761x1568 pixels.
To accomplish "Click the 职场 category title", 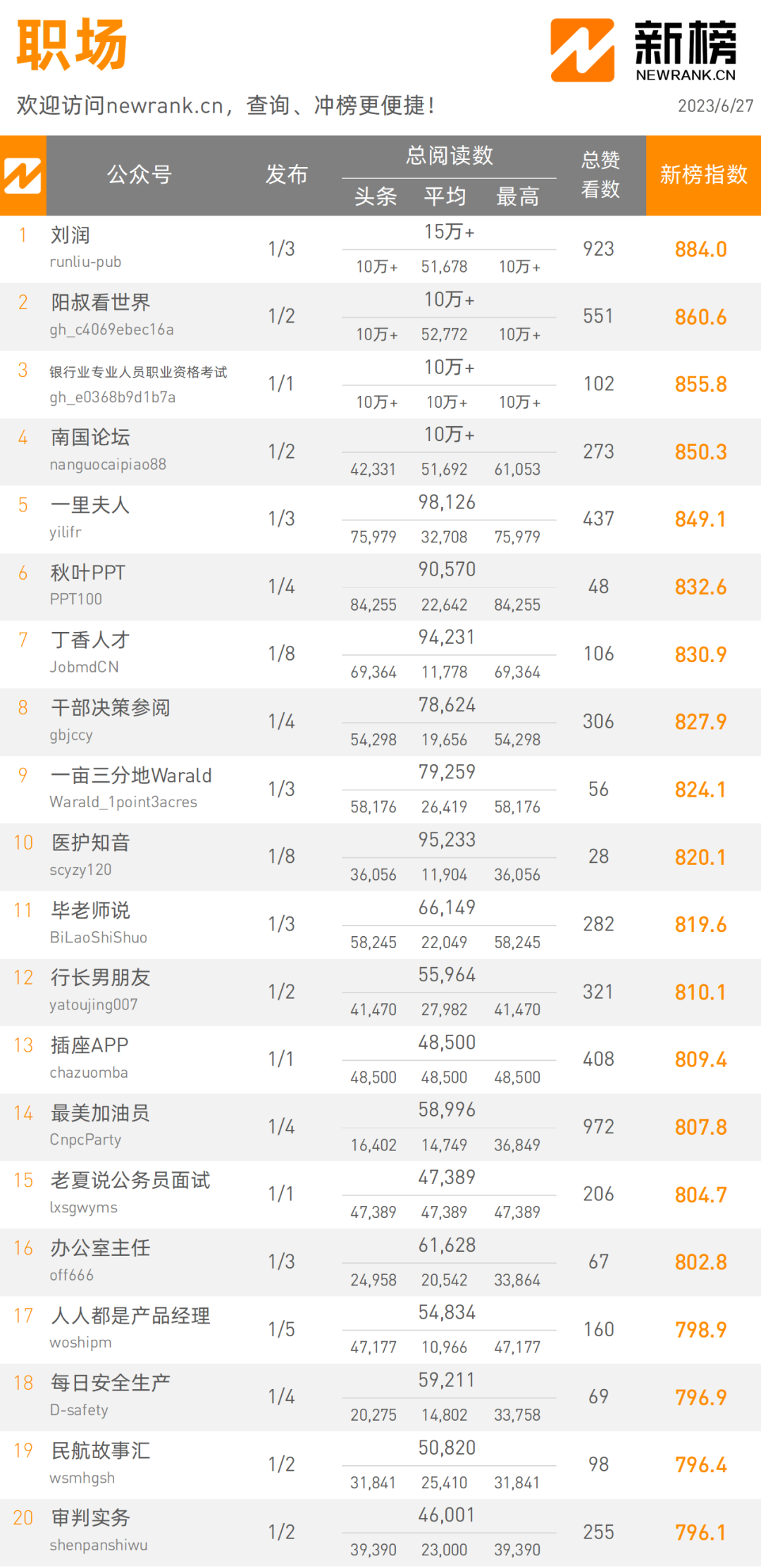I will pos(72,45).
